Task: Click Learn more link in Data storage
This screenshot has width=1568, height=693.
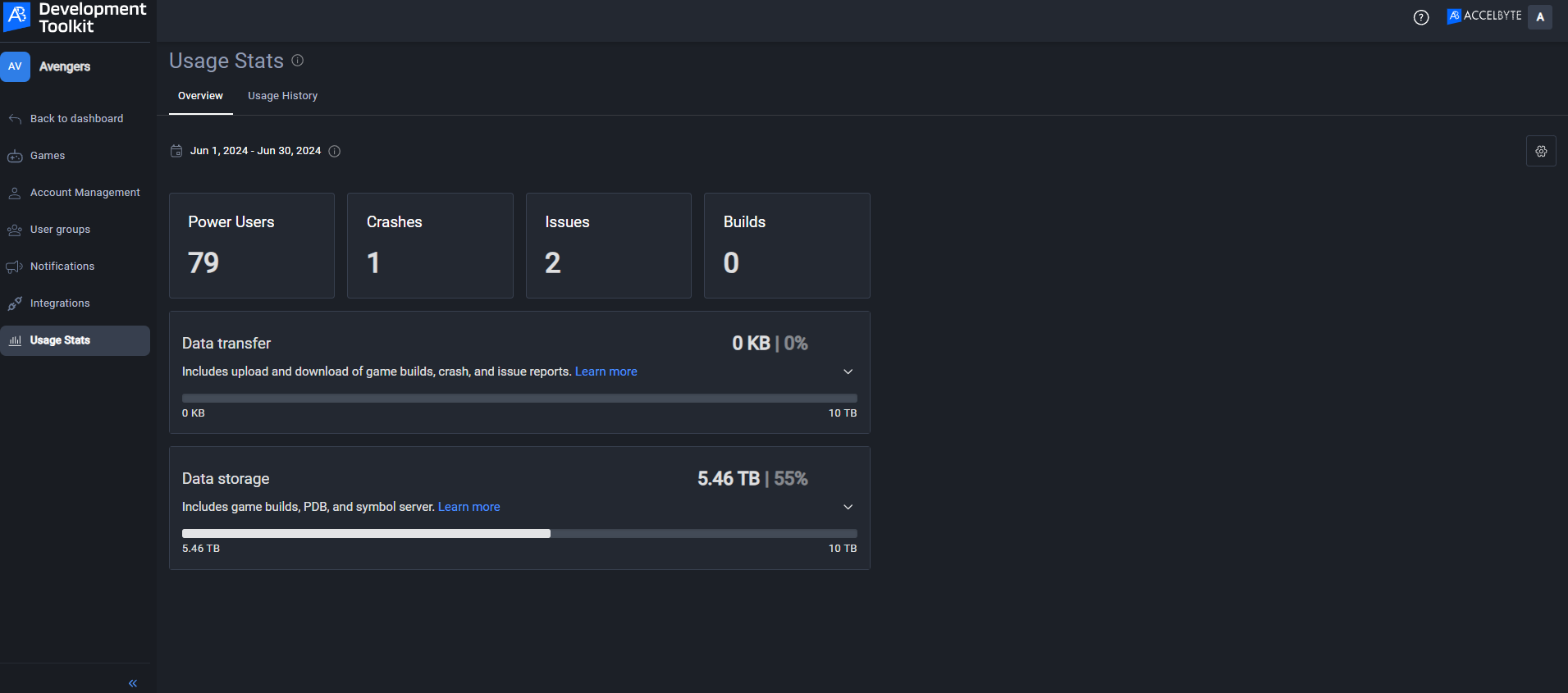Action: (x=469, y=507)
